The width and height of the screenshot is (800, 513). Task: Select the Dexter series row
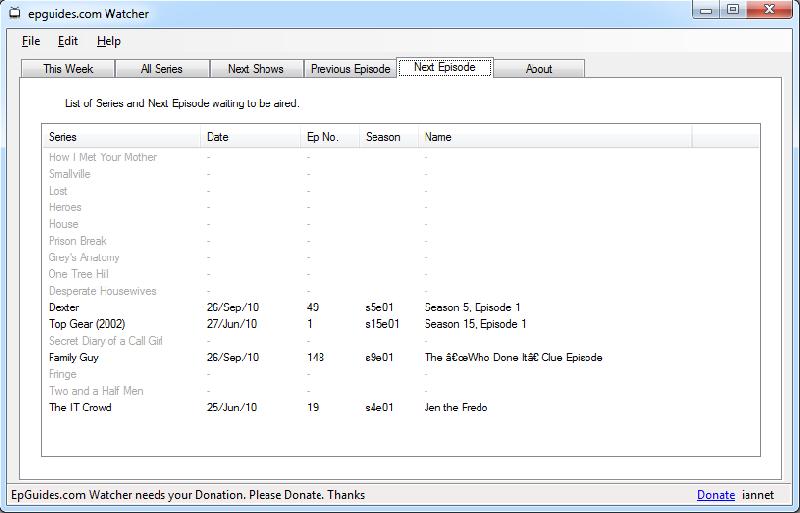[x=401, y=307]
